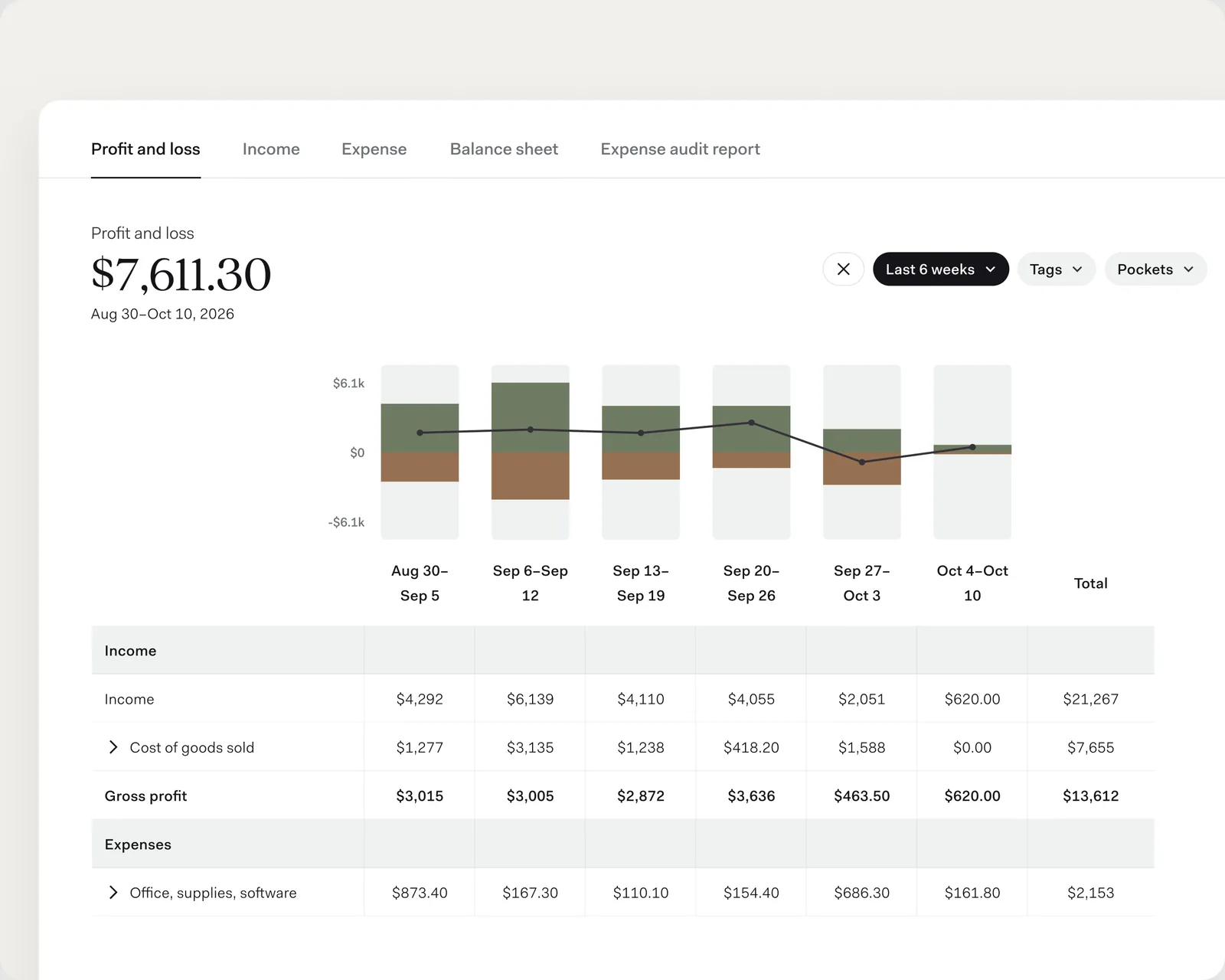Click the $7,655 cost of goods total
Image resolution: width=1225 pixels, height=980 pixels.
[1090, 747]
